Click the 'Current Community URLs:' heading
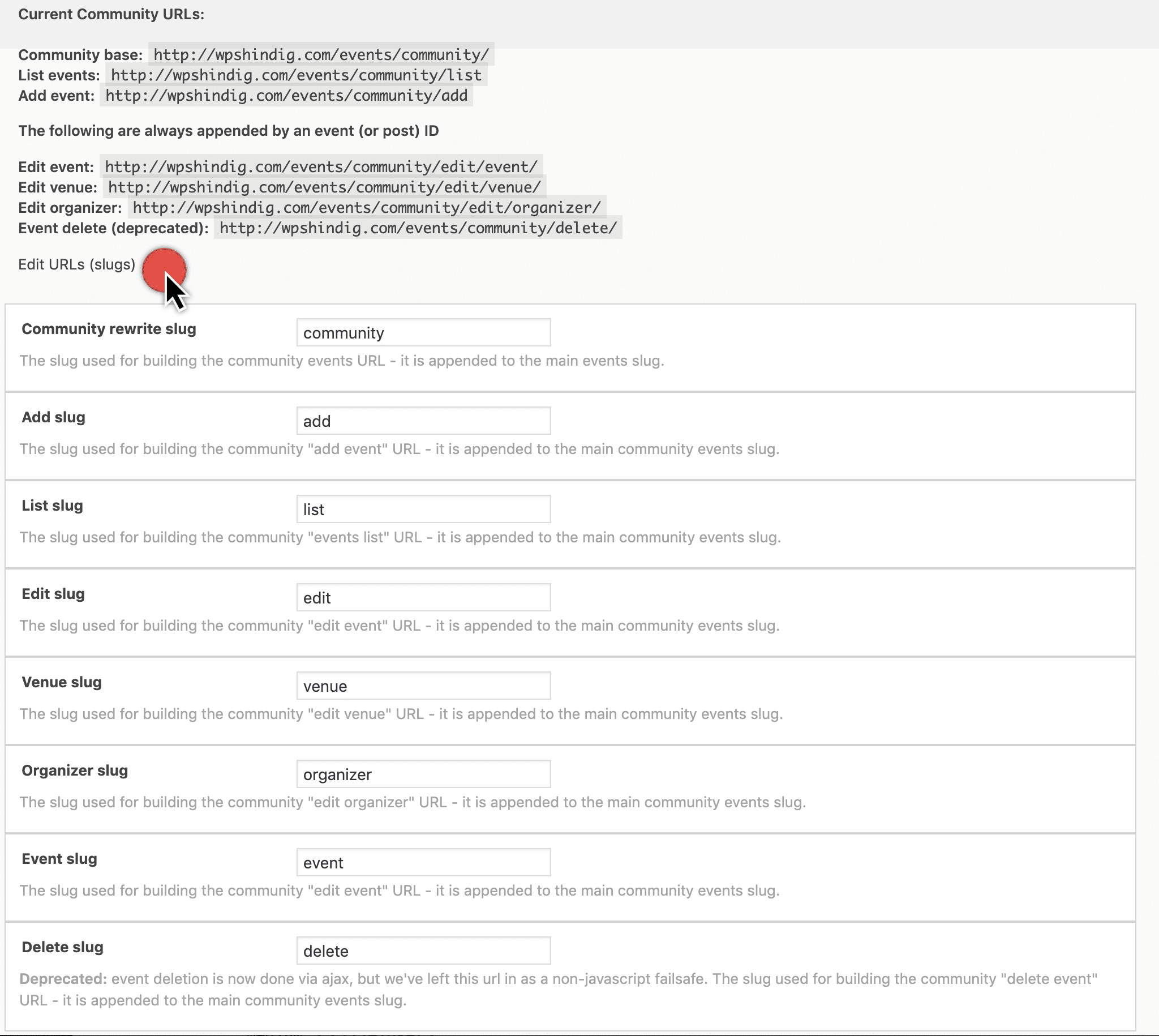The height and width of the screenshot is (1036, 1159). (111, 14)
